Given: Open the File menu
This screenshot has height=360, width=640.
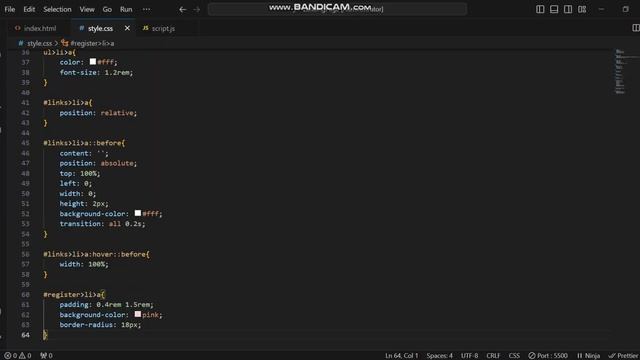Looking at the screenshot, I should [9, 9].
